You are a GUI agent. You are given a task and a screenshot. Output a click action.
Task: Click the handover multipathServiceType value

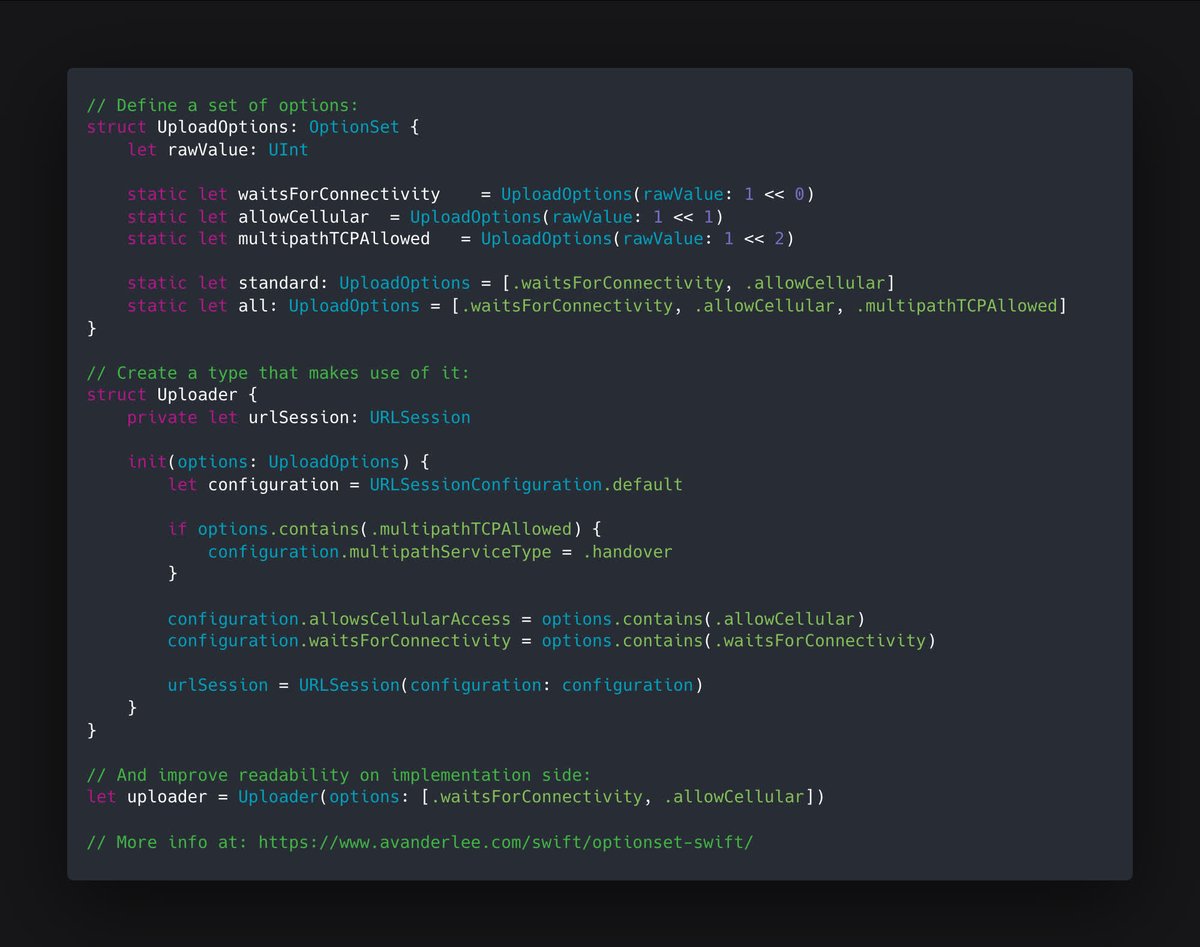(x=640, y=551)
